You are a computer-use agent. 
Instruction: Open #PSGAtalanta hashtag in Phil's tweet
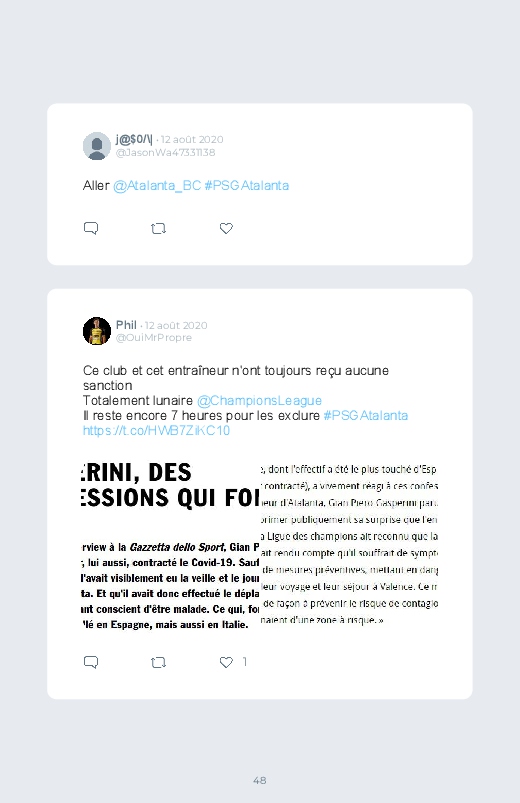click(x=366, y=415)
